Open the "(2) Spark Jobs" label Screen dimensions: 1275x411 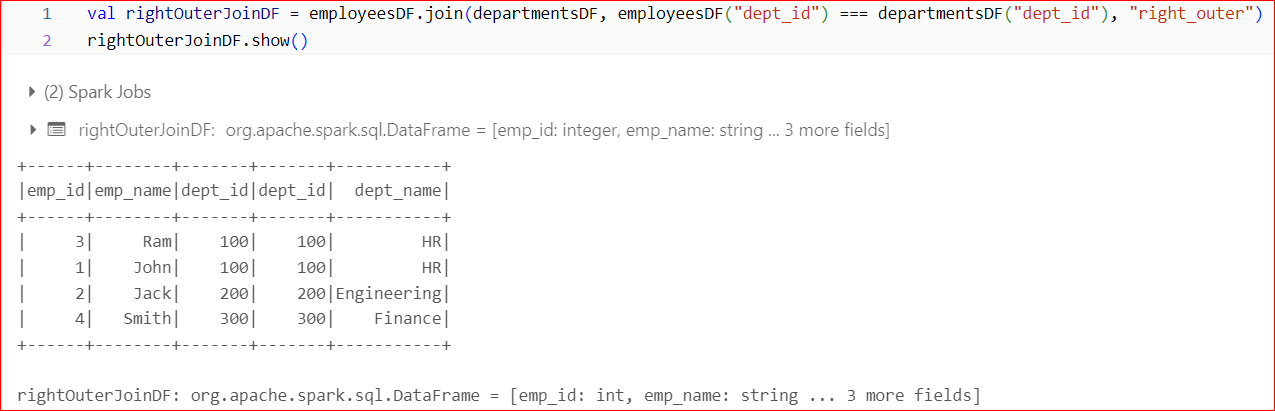[97, 92]
